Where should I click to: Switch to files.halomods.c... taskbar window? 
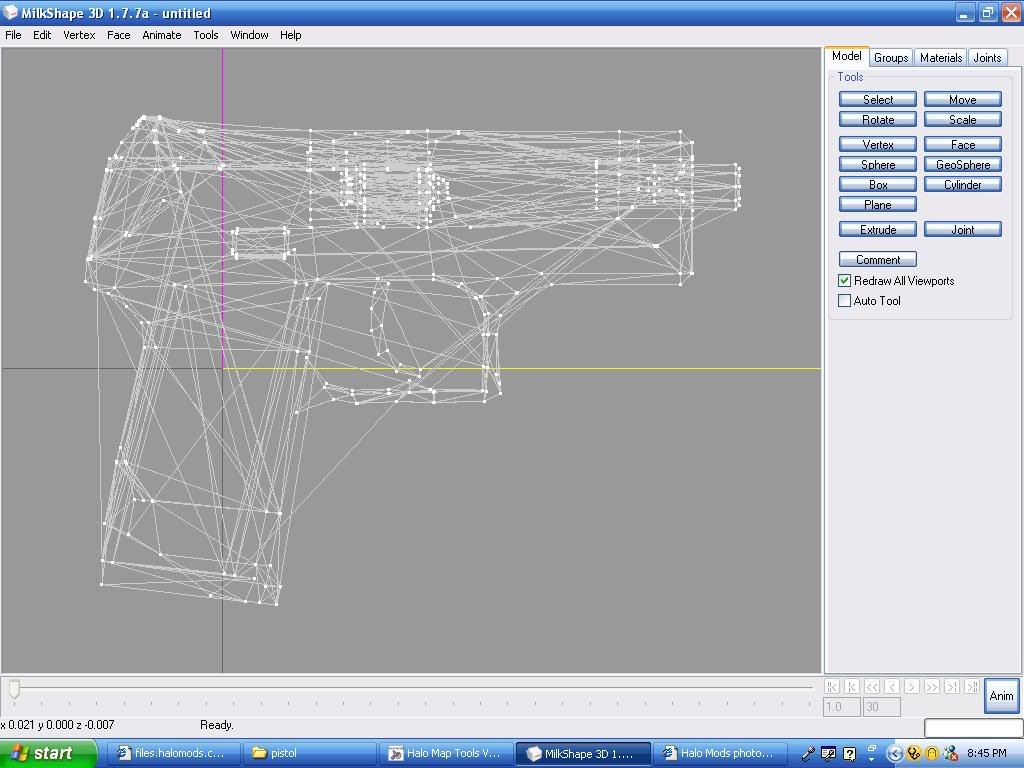(x=173, y=753)
